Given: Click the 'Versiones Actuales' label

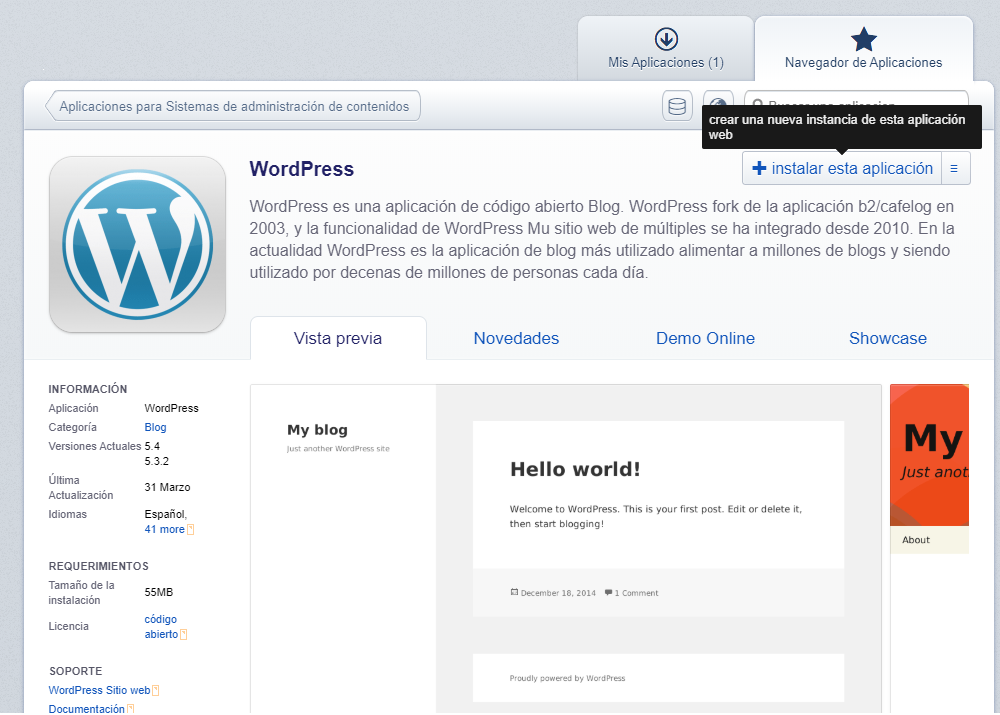Looking at the screenshot, I should pyautogui.click(x=95, y=446).
